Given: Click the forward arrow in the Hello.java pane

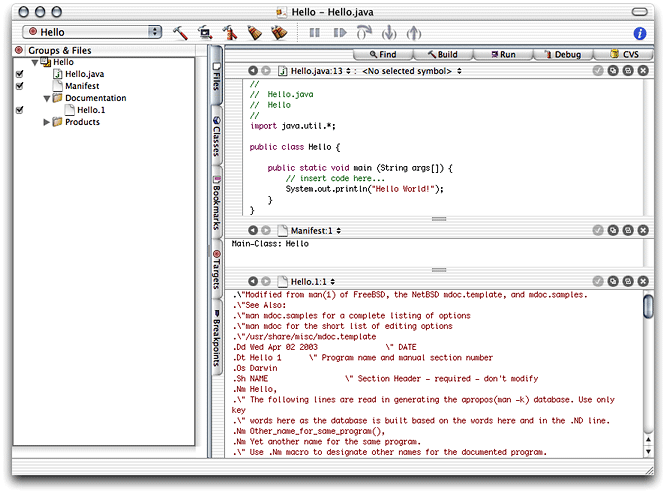Looking at the screenshot, I should click(266, 71).
